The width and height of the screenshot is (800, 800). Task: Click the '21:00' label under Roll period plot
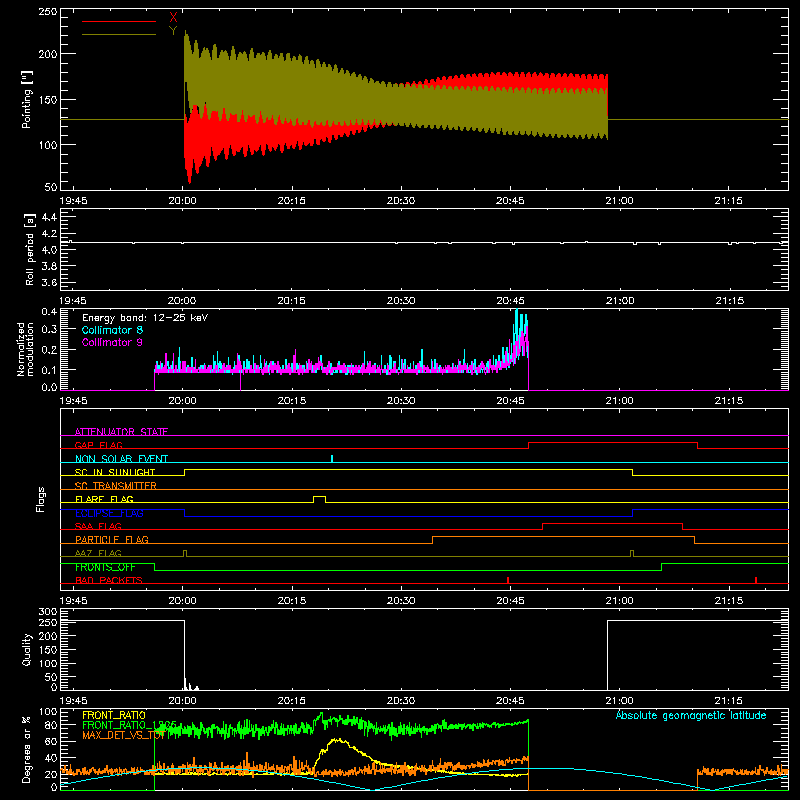[619, 301]
